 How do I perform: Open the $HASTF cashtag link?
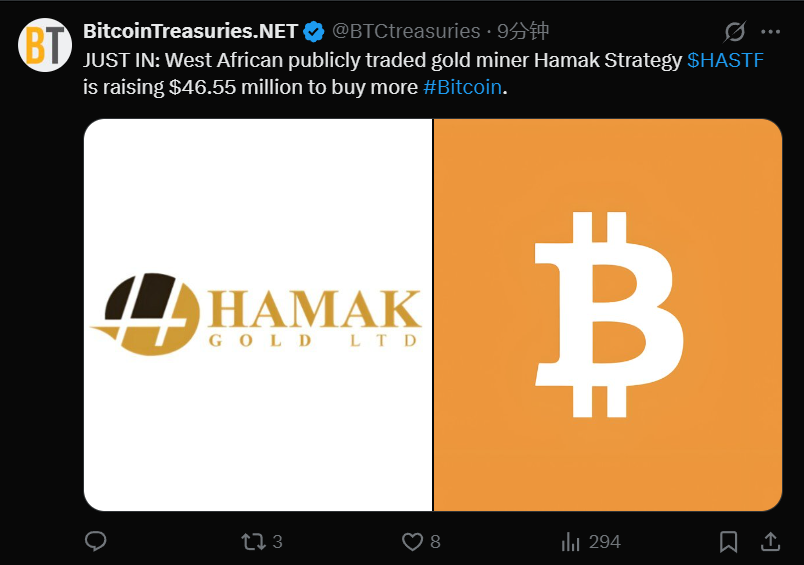pyautogui.click(x=725, y=60)
